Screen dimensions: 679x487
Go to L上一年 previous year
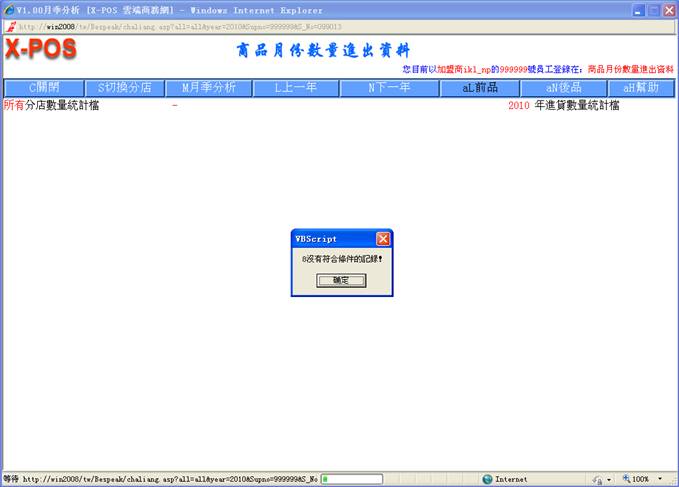coord(295,88)
